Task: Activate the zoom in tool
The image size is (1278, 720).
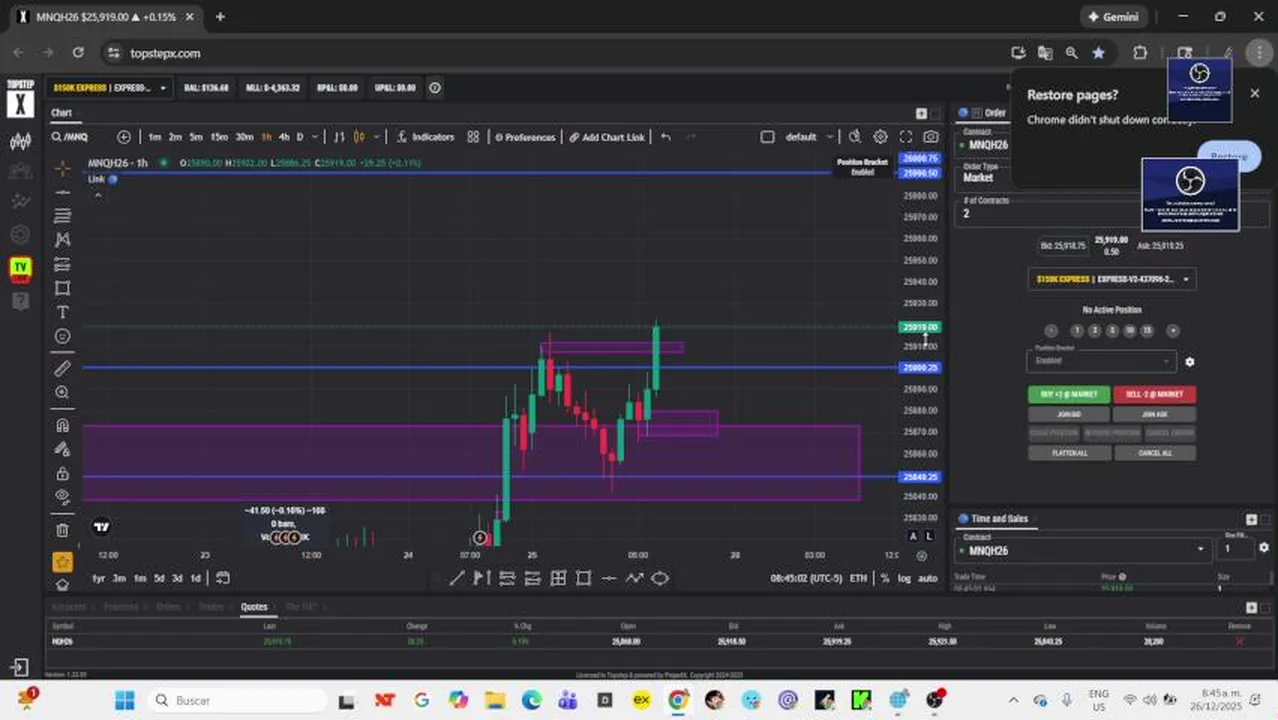Action: coord(62,392)
